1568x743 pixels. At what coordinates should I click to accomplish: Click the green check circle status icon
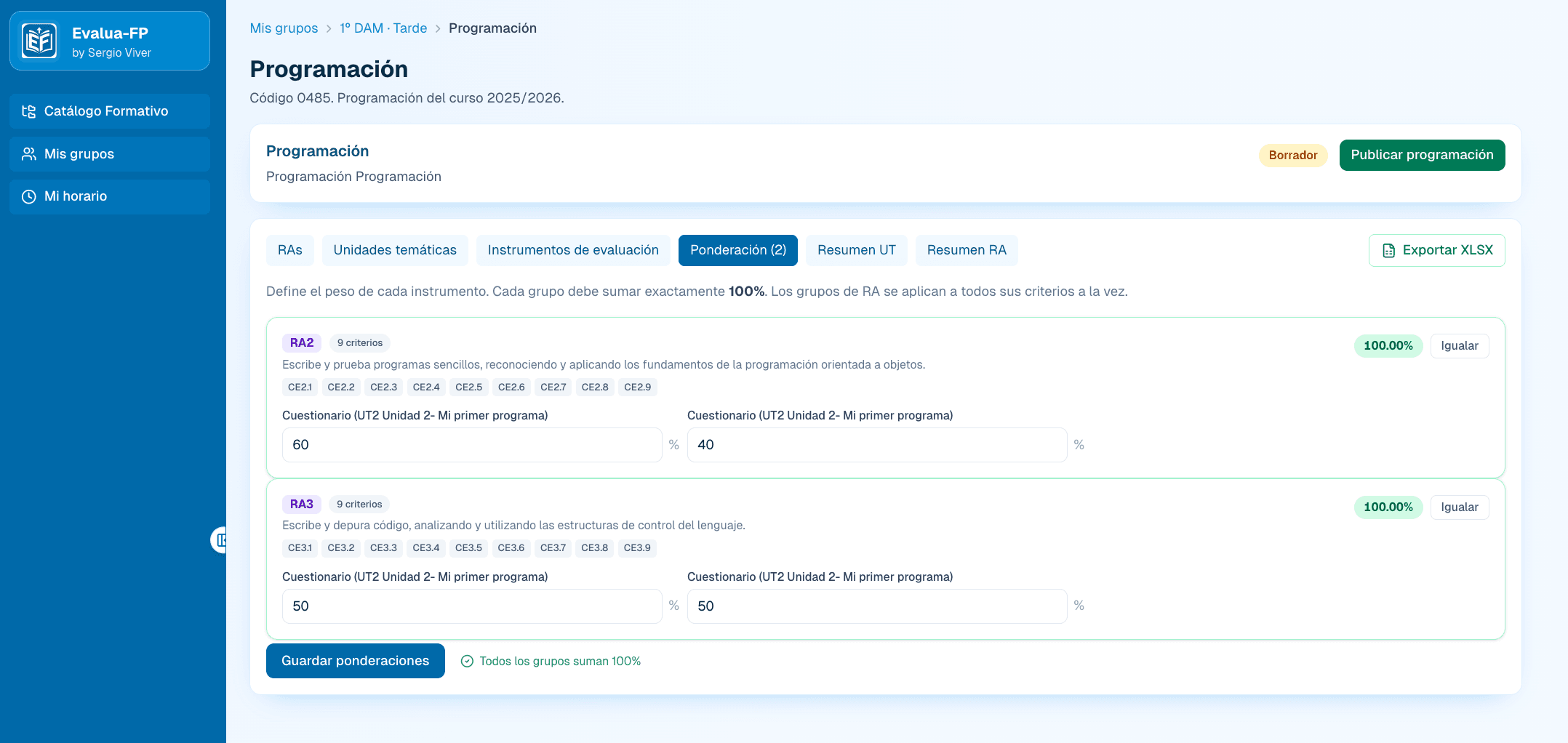coord(467,661)
